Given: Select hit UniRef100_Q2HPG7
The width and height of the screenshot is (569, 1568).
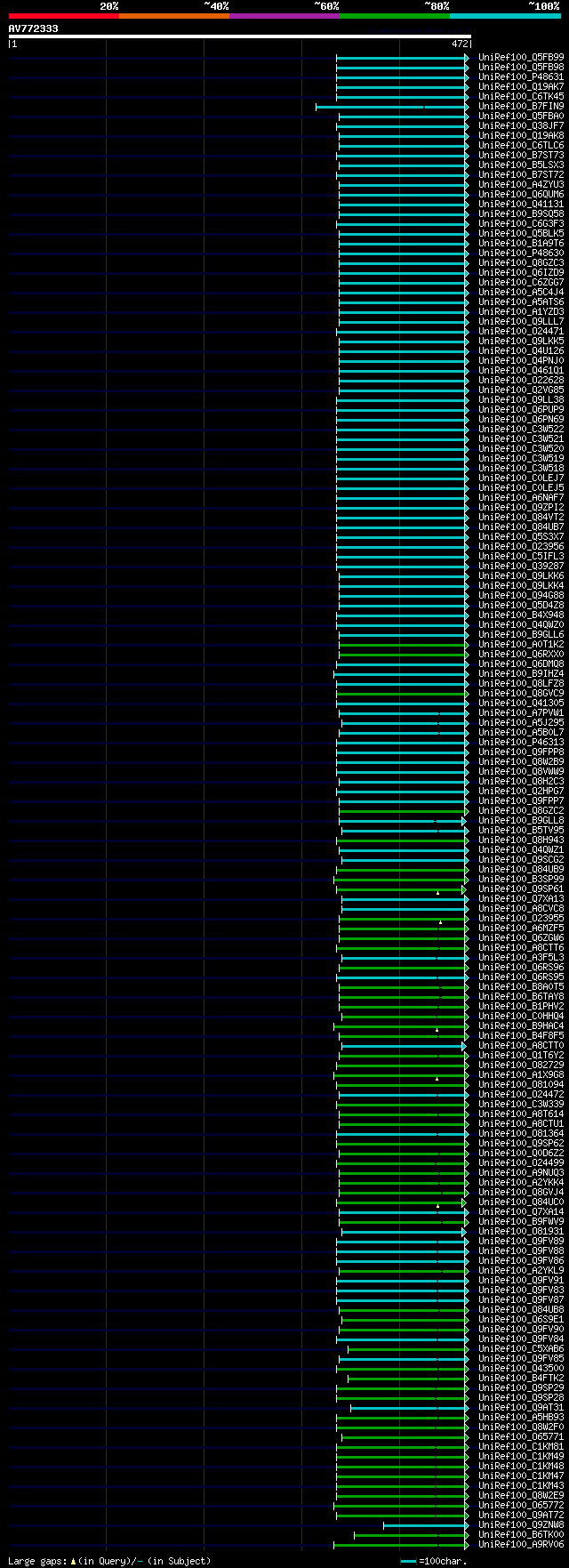Looking at the screenshot, I should [x=521, y=791].
